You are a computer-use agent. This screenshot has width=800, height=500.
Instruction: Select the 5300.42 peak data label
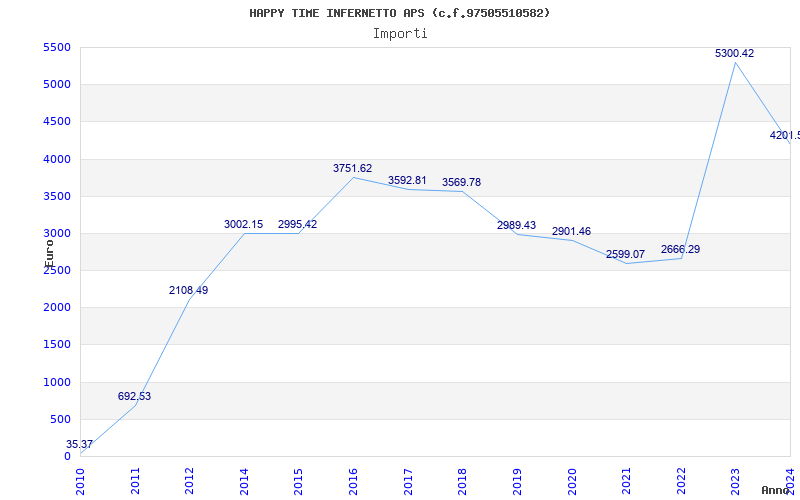(x=734, y=53)
